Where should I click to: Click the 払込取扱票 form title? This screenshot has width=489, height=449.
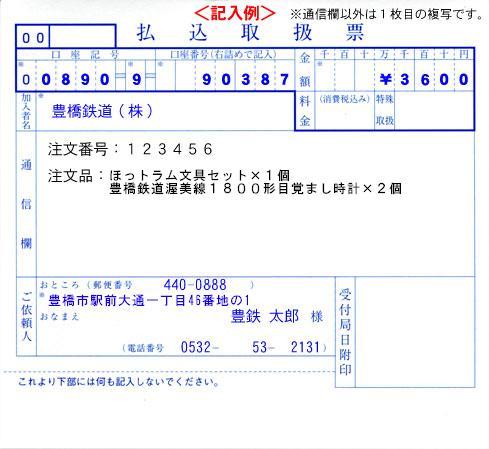(x=250, y=33)
